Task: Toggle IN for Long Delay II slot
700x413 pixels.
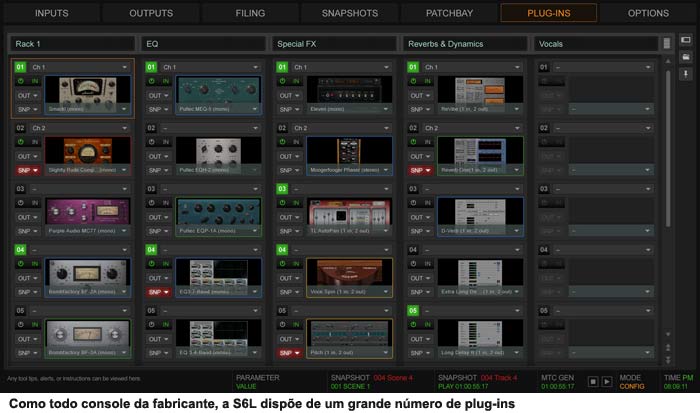Action: [427, 325]
